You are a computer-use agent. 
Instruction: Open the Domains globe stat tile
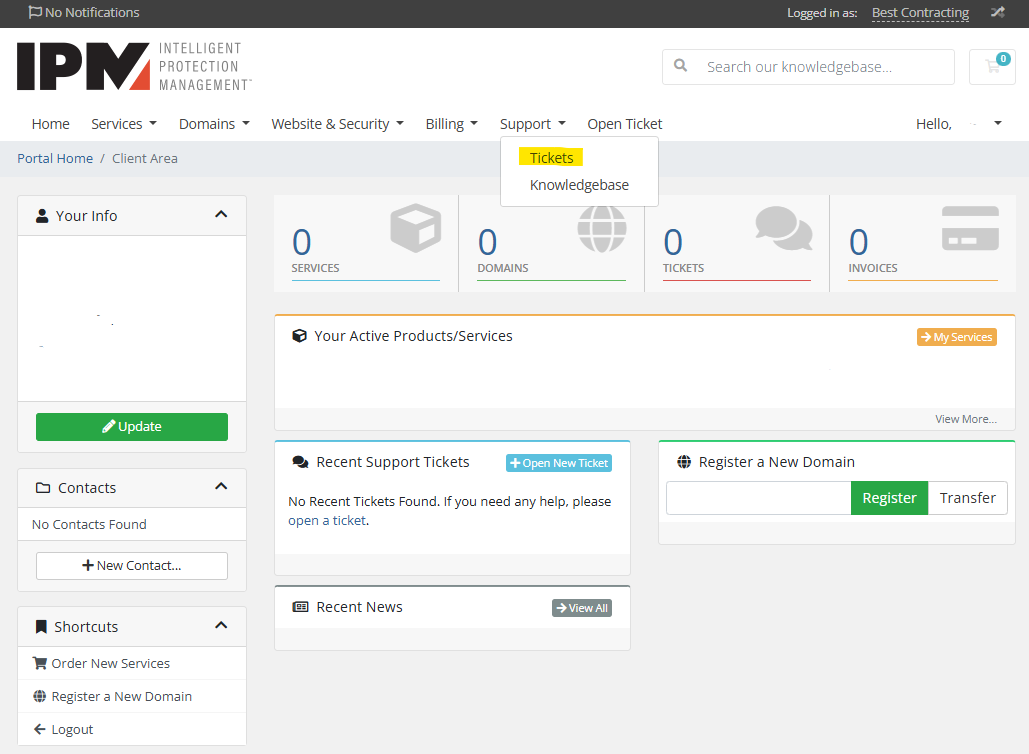(551, 243)
